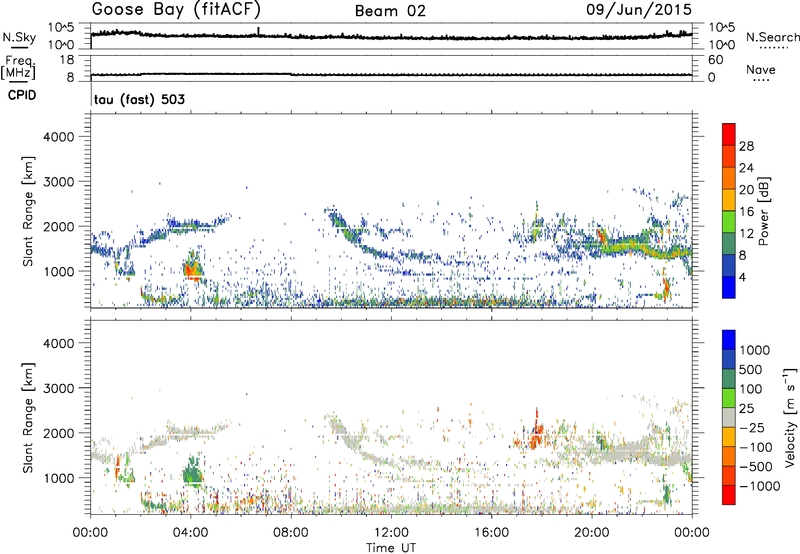
Task: Click the "60" Nave axis tick
Action: (715, 60)
